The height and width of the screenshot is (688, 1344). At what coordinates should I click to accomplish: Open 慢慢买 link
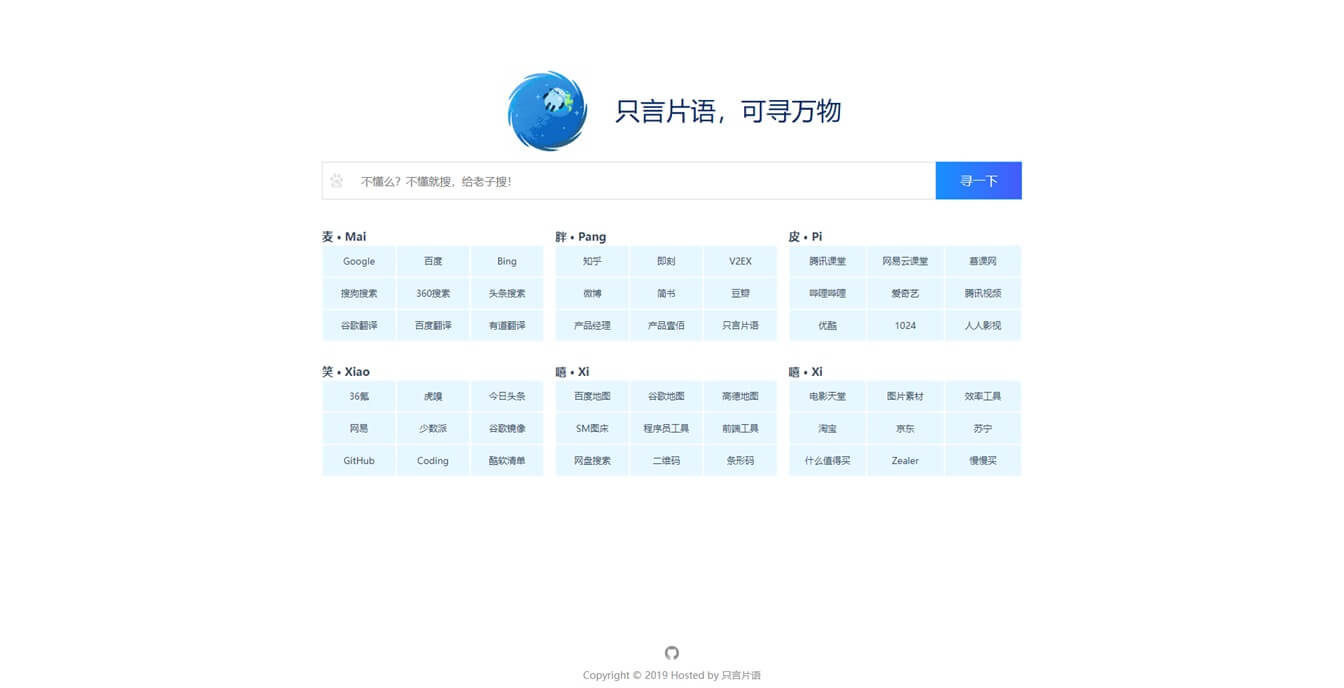tap(983, 460)
